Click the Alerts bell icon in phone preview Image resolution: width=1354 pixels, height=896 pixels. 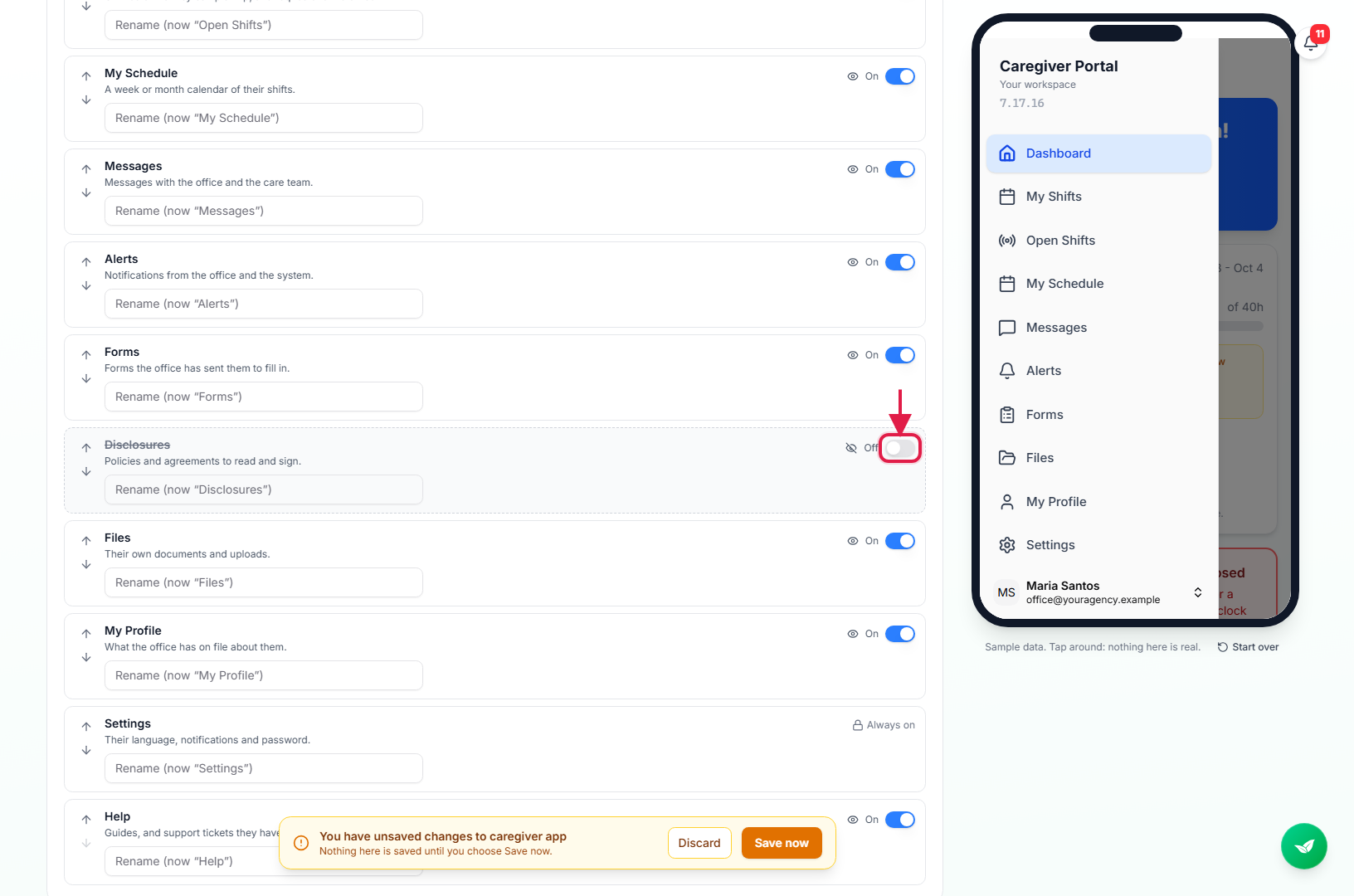[x=1007, y=371]
